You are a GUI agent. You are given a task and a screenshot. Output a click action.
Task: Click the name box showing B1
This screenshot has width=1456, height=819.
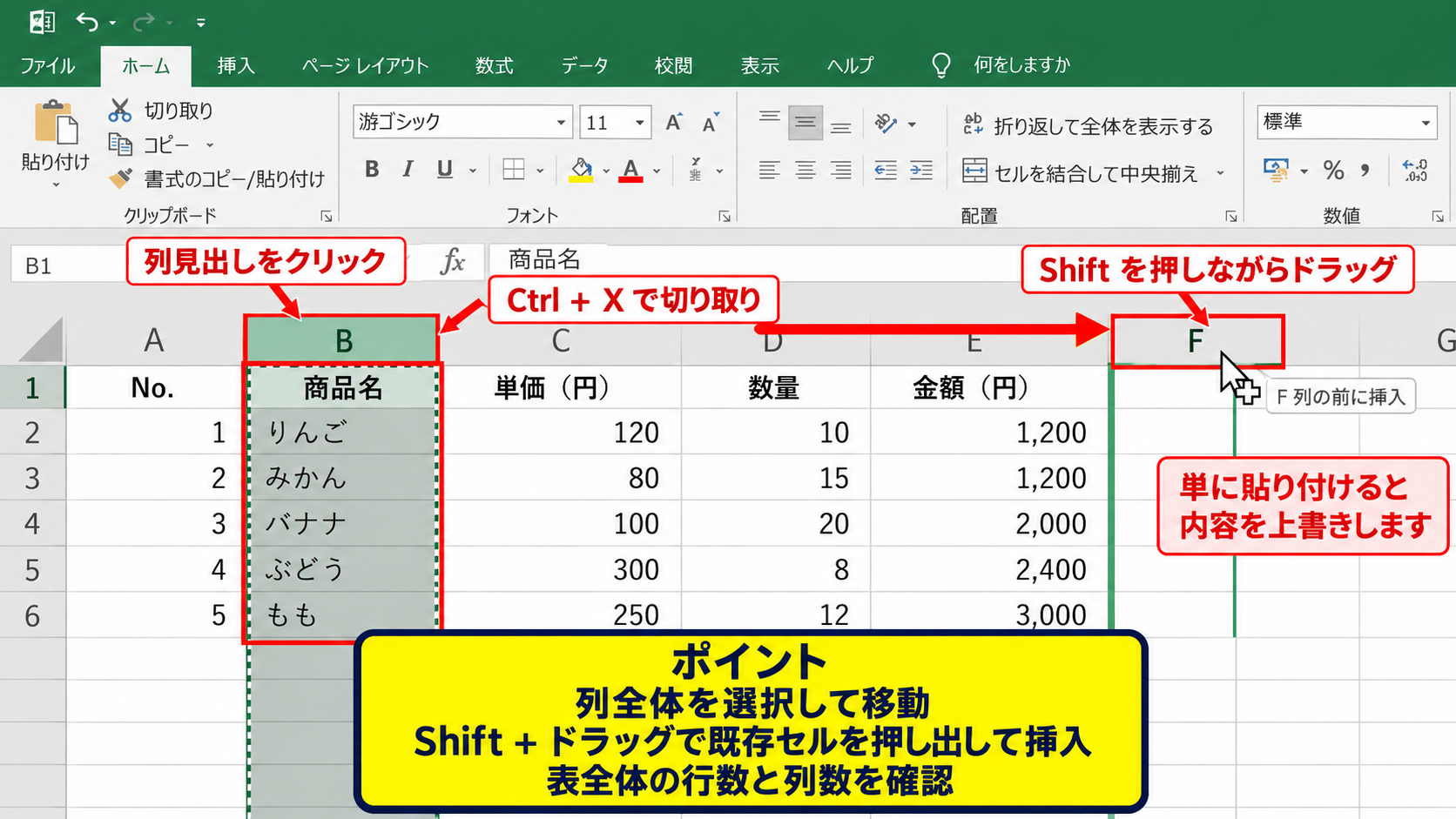point(68,265)
